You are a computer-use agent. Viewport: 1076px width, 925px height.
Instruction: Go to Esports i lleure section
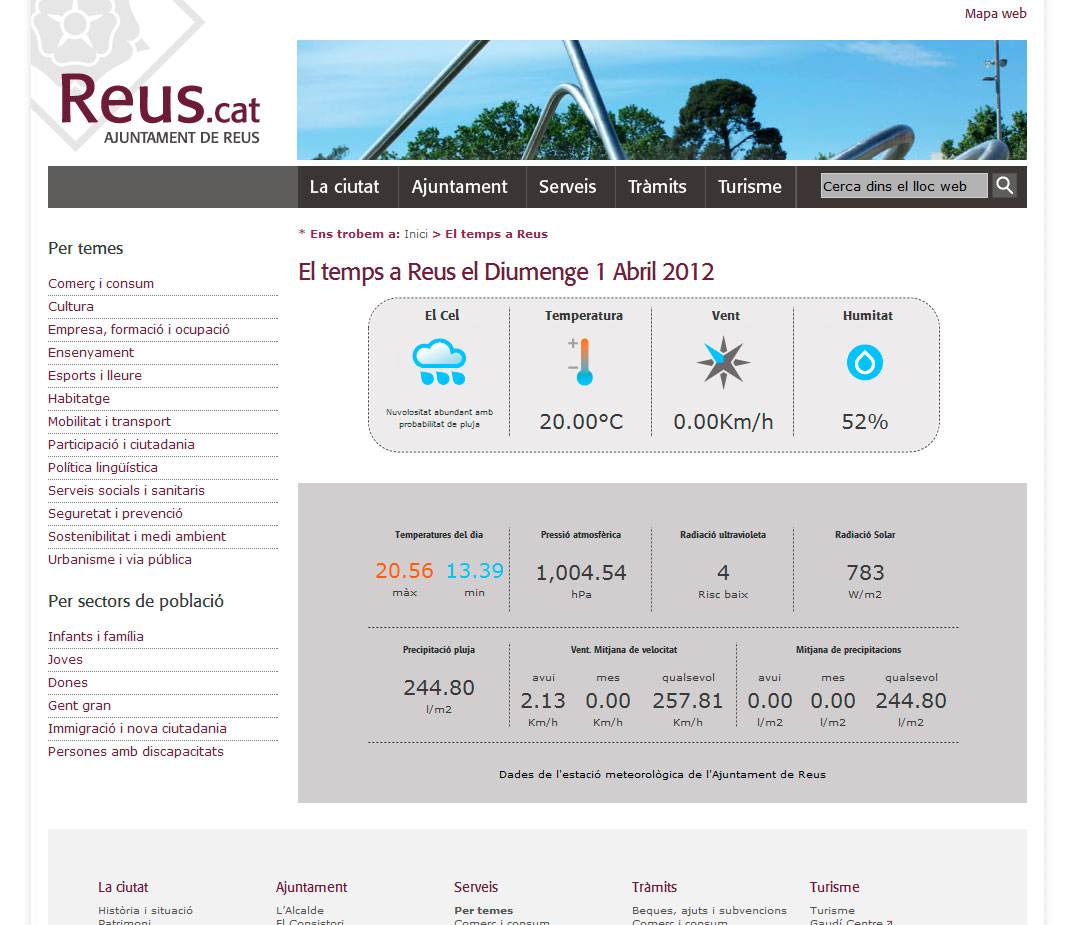(x=95, y=376)
